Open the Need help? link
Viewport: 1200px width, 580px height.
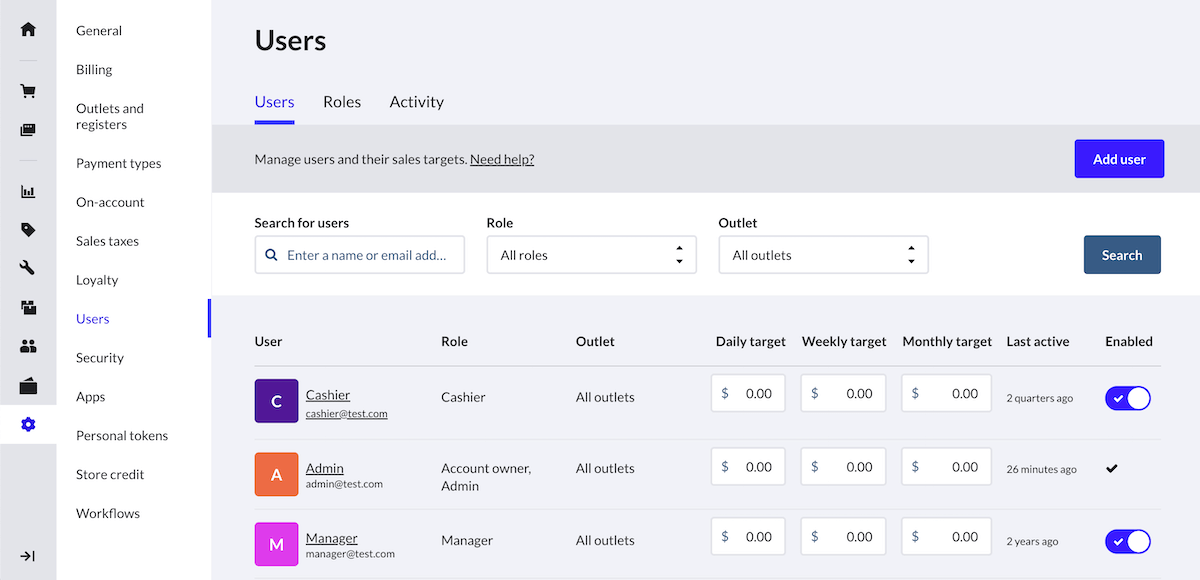tap(502, 159)
